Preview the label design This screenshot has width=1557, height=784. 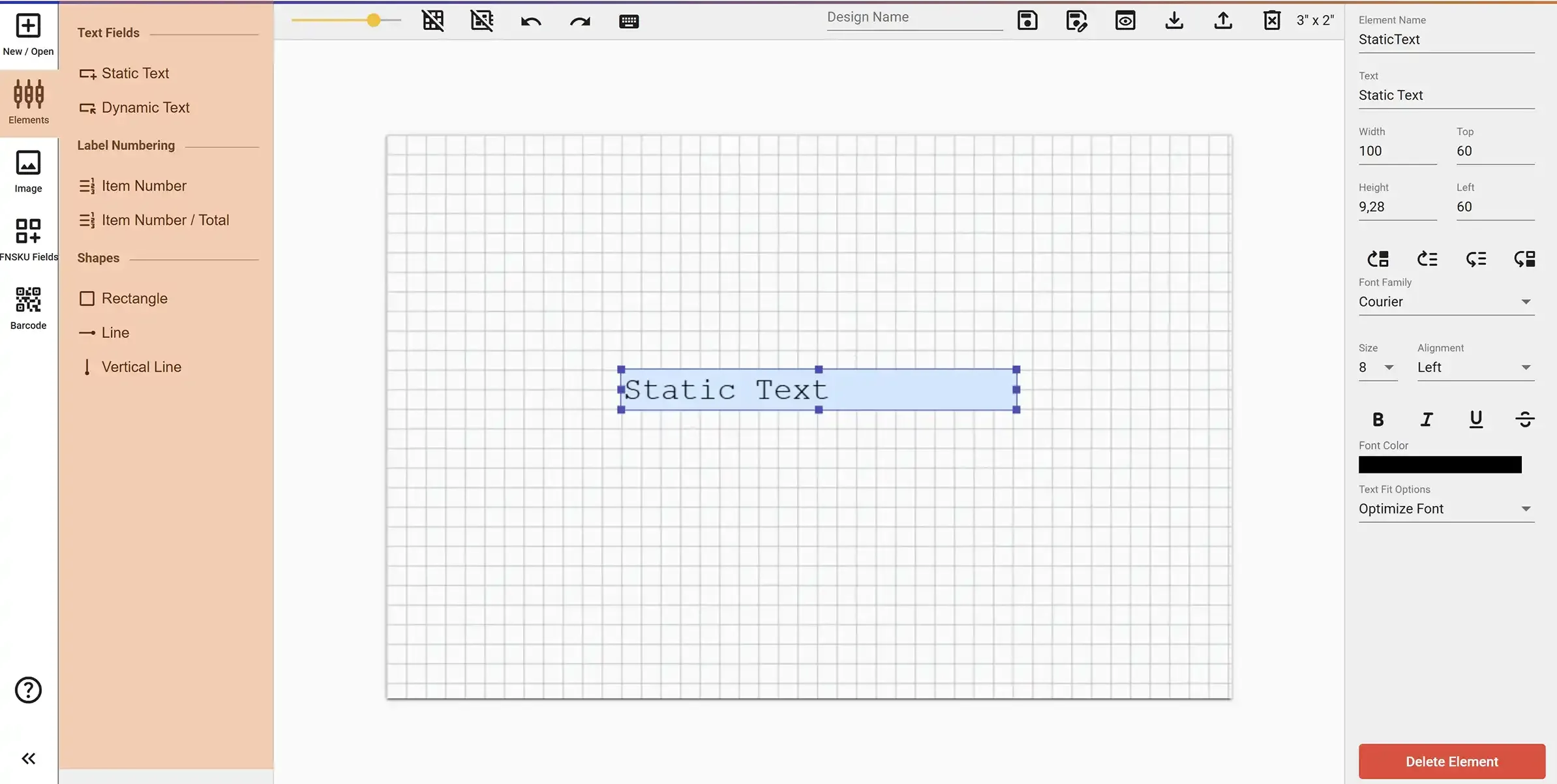point(1125,21)
